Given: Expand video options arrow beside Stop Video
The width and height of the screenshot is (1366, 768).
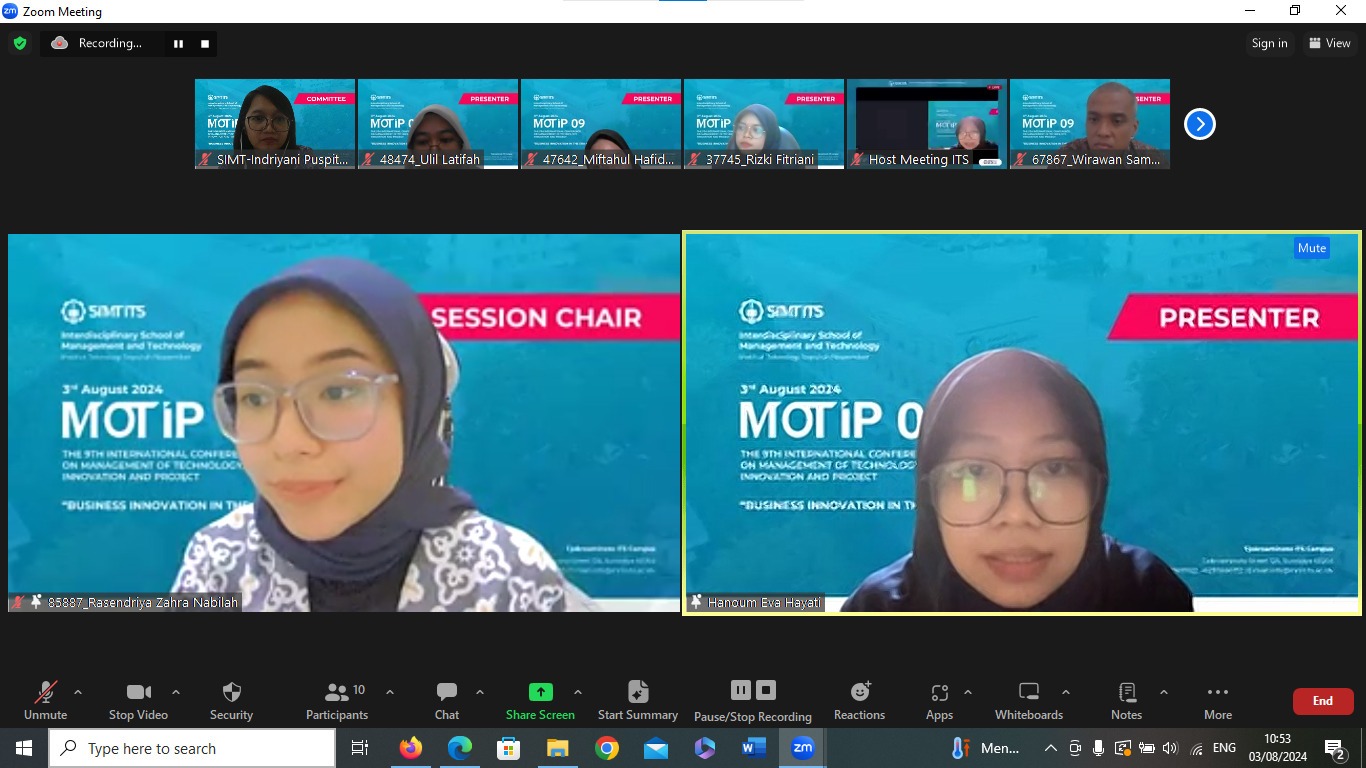Looking at the screenshot, I should point(176,692).
